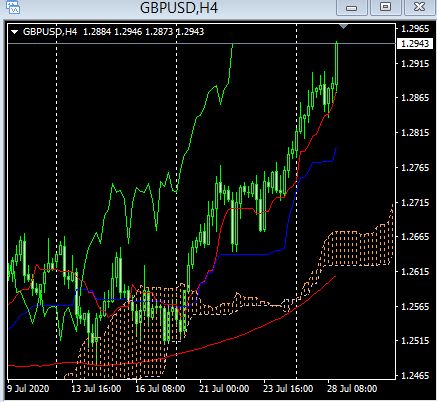Click the 28 Jul 08:00 time axis label

[352, 389]
